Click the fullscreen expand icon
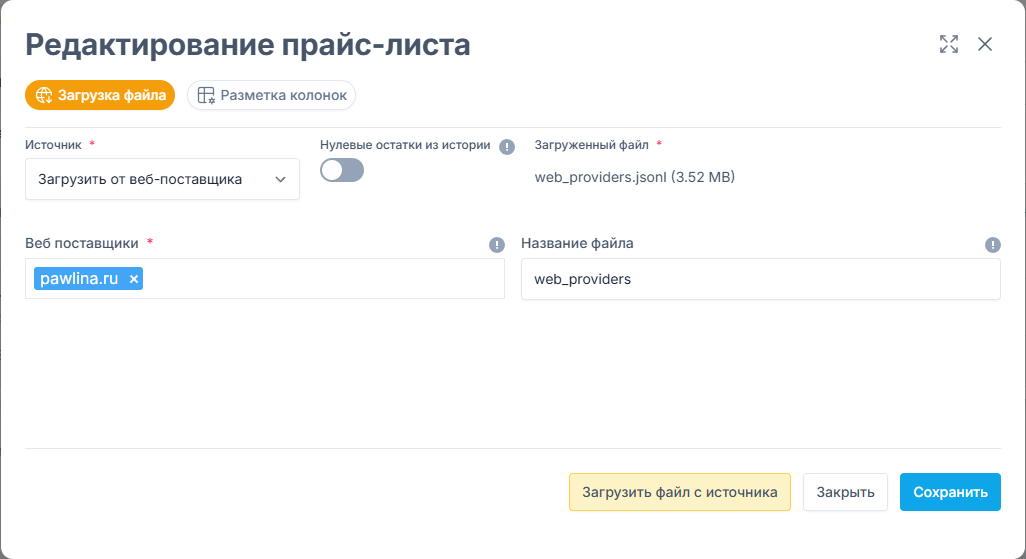Screen dimensions: 1026x559 tap(949, 44)
